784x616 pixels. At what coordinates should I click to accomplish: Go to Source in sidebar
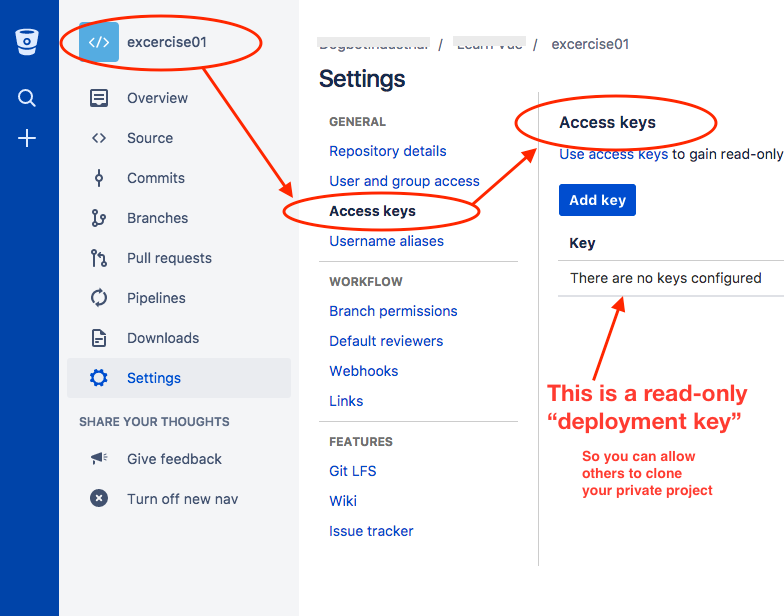(179, 138)
